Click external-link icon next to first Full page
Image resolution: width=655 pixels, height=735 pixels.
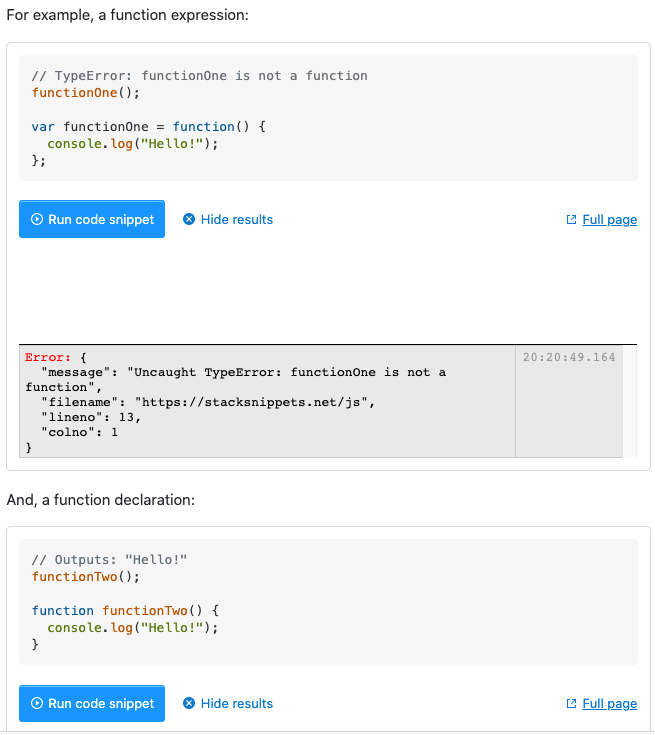pyautogui.click(x=572, y=220)
